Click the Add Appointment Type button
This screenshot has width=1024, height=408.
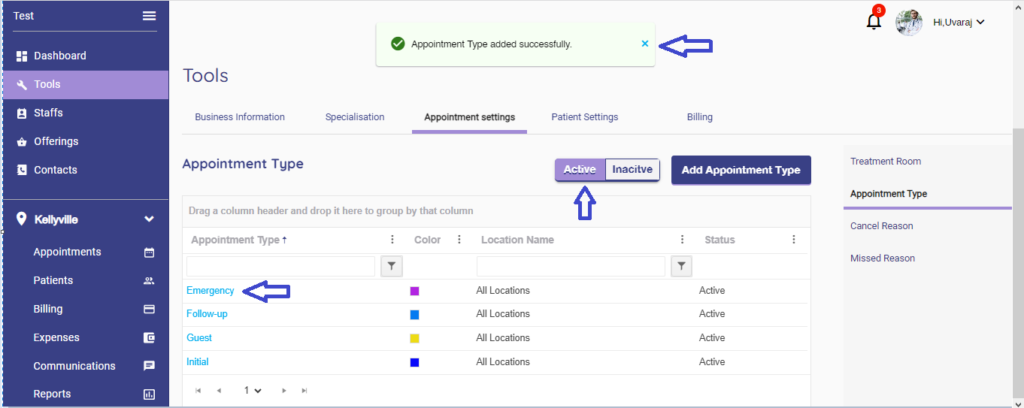click(x=740, y=170)
